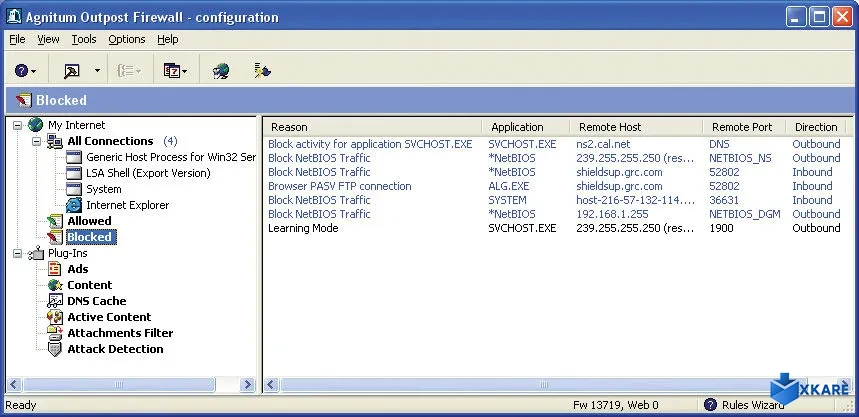859x417 pixels.
Task: Click the 192.168.1.255 remote host cell
Action: tap(612, 214)
